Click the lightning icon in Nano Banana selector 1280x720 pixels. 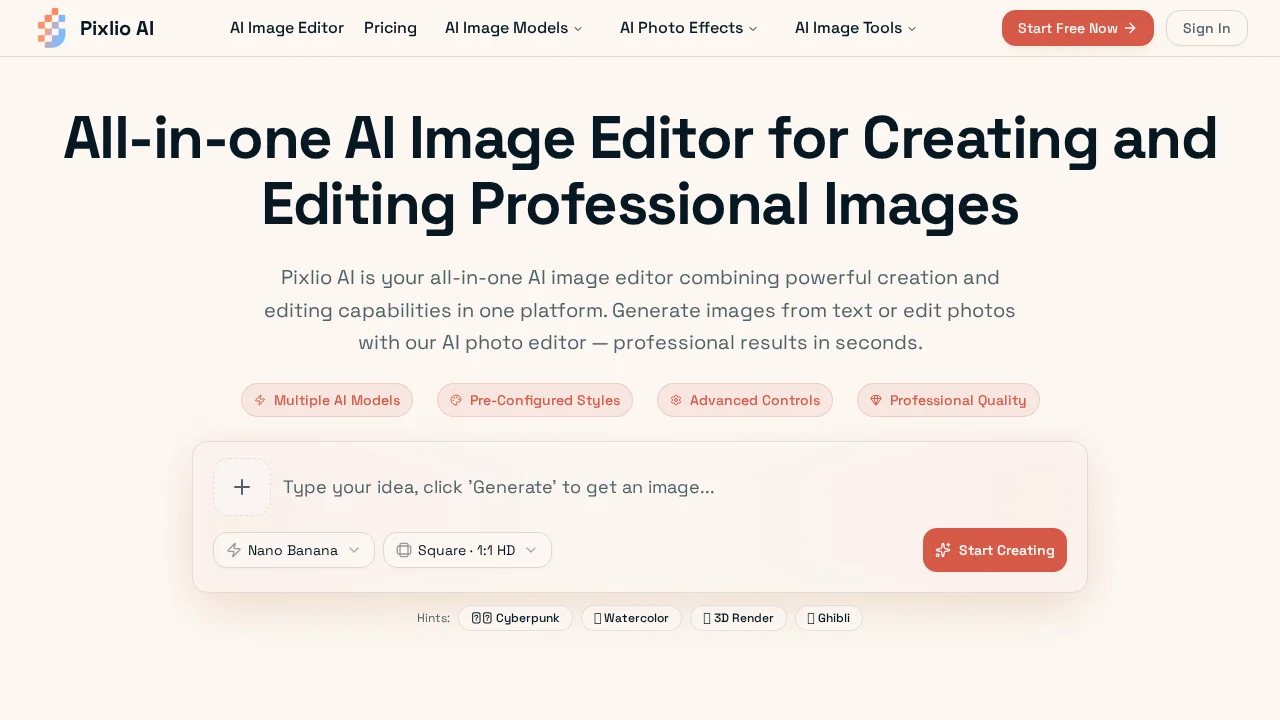(234, 550)
